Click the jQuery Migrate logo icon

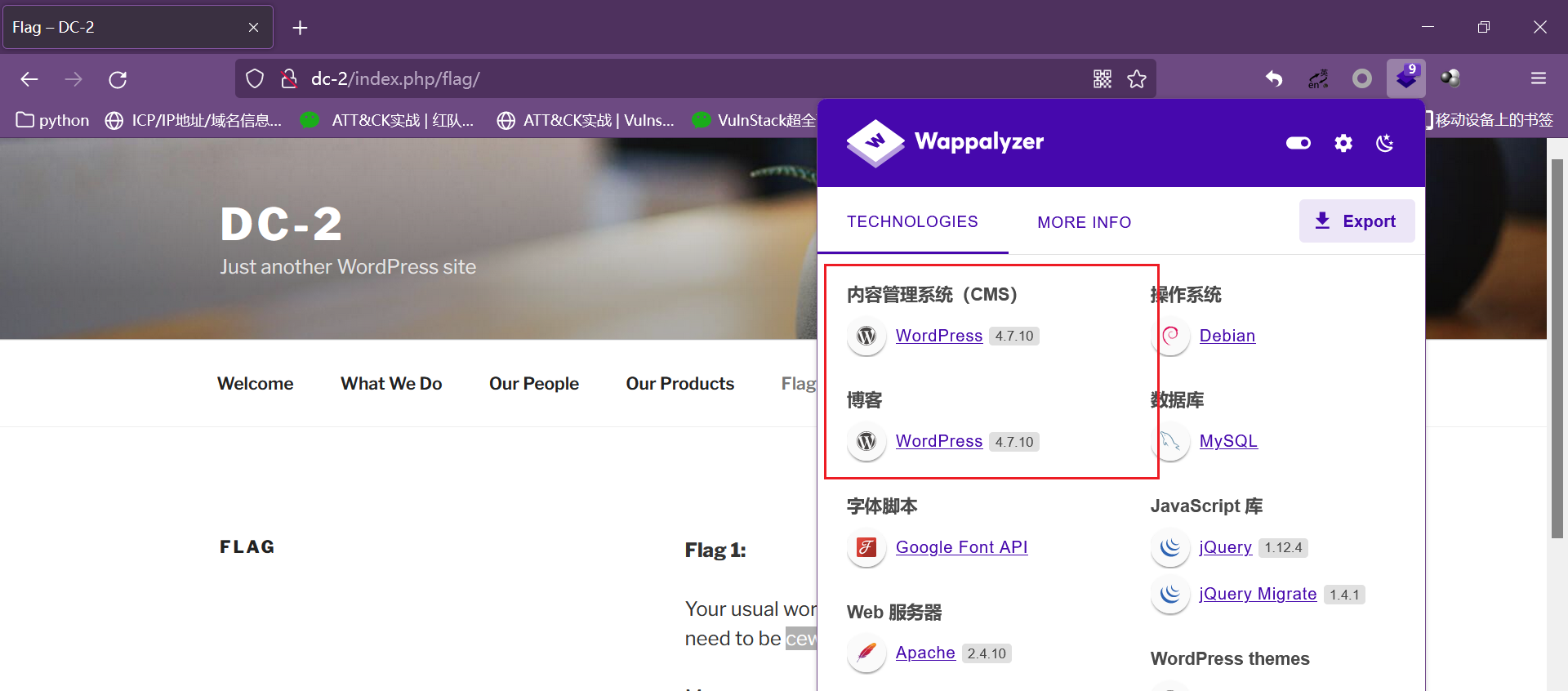pos(1170,594)
